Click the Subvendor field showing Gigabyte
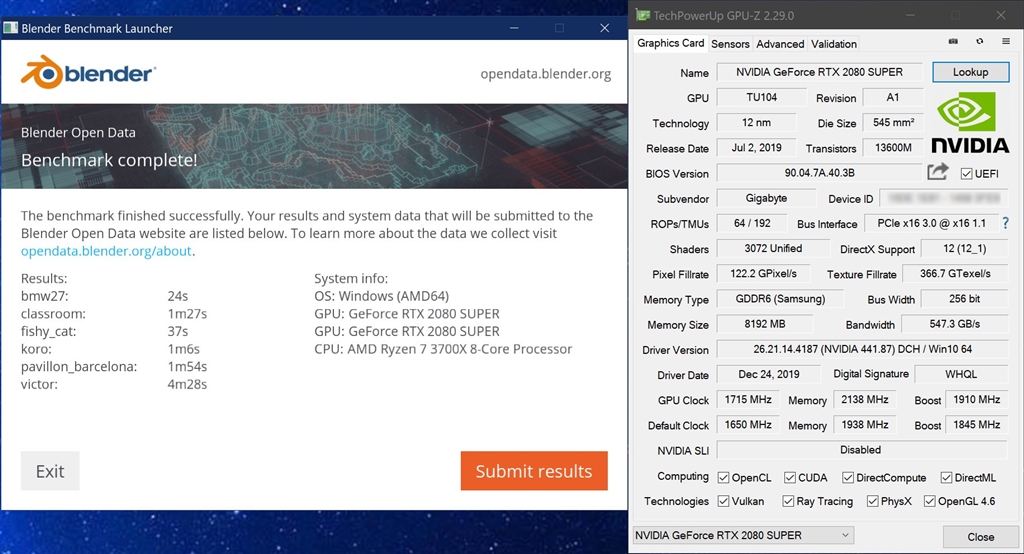 pyautogui.click(x=766, y=198)
